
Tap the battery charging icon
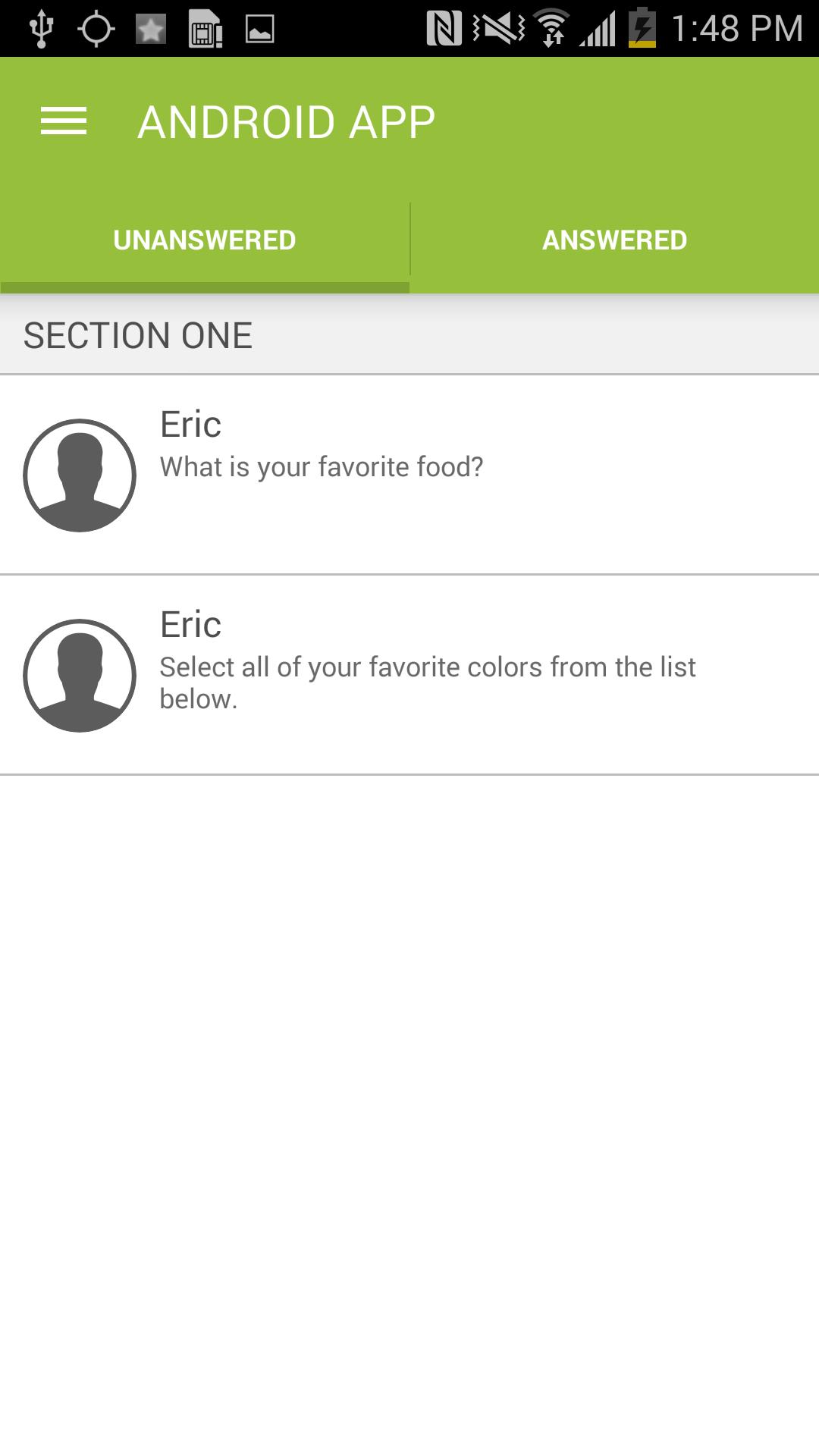pyautogui.click(x=642, y=29)
